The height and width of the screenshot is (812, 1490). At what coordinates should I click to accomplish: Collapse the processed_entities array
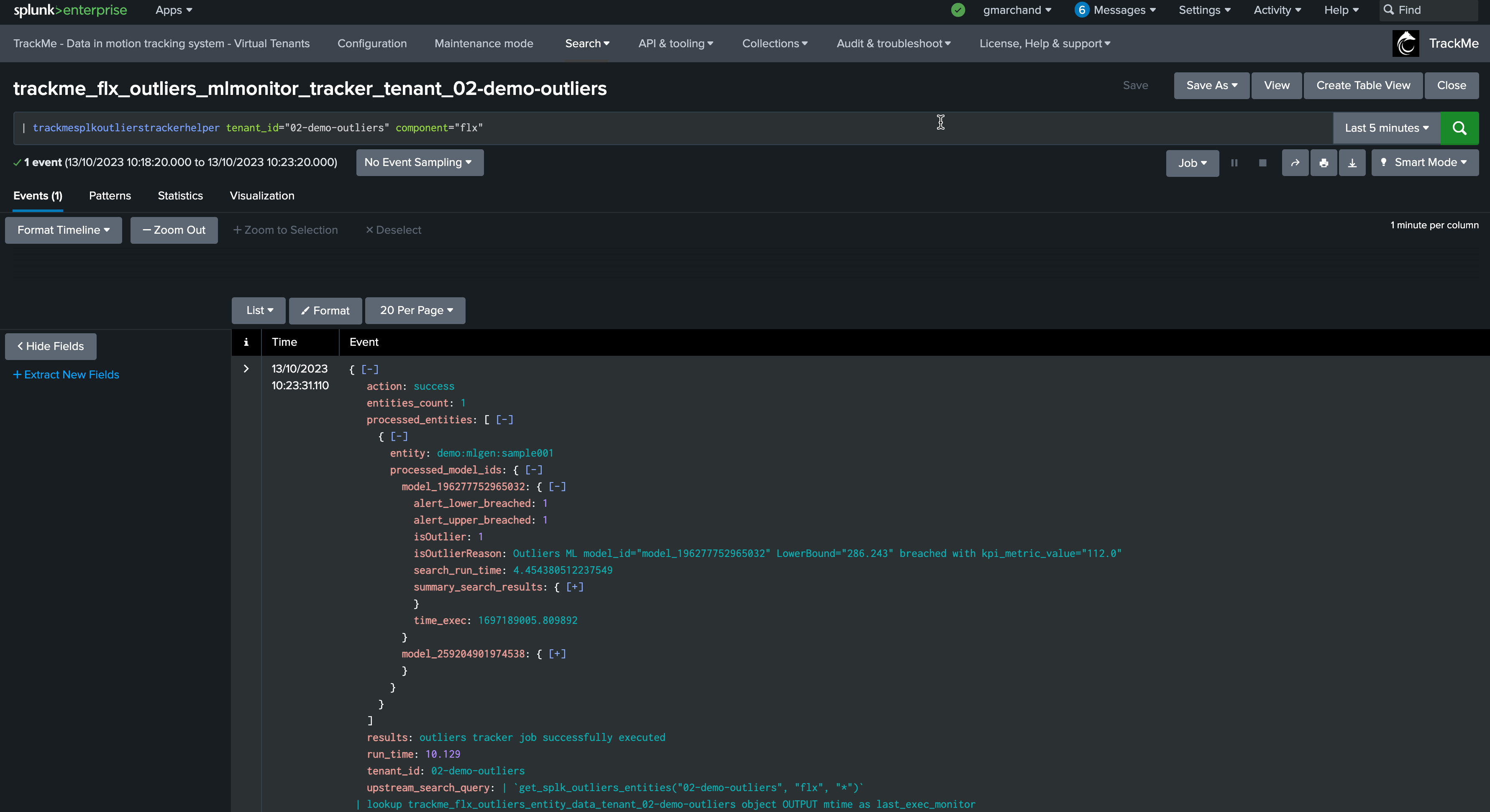click(504, 420)
